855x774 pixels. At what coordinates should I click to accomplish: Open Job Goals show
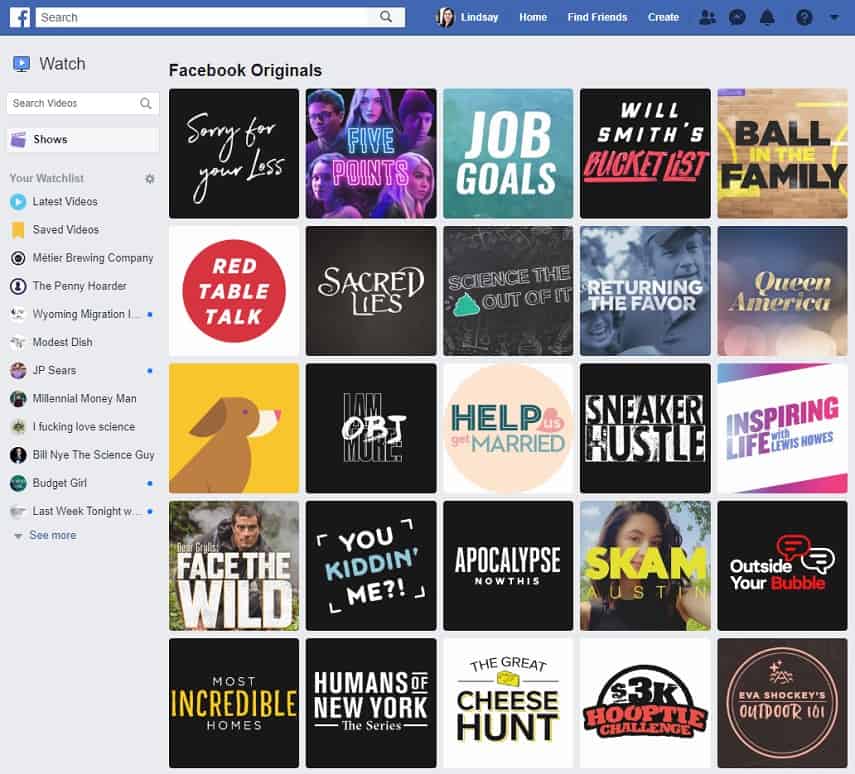tap(508, 153)
